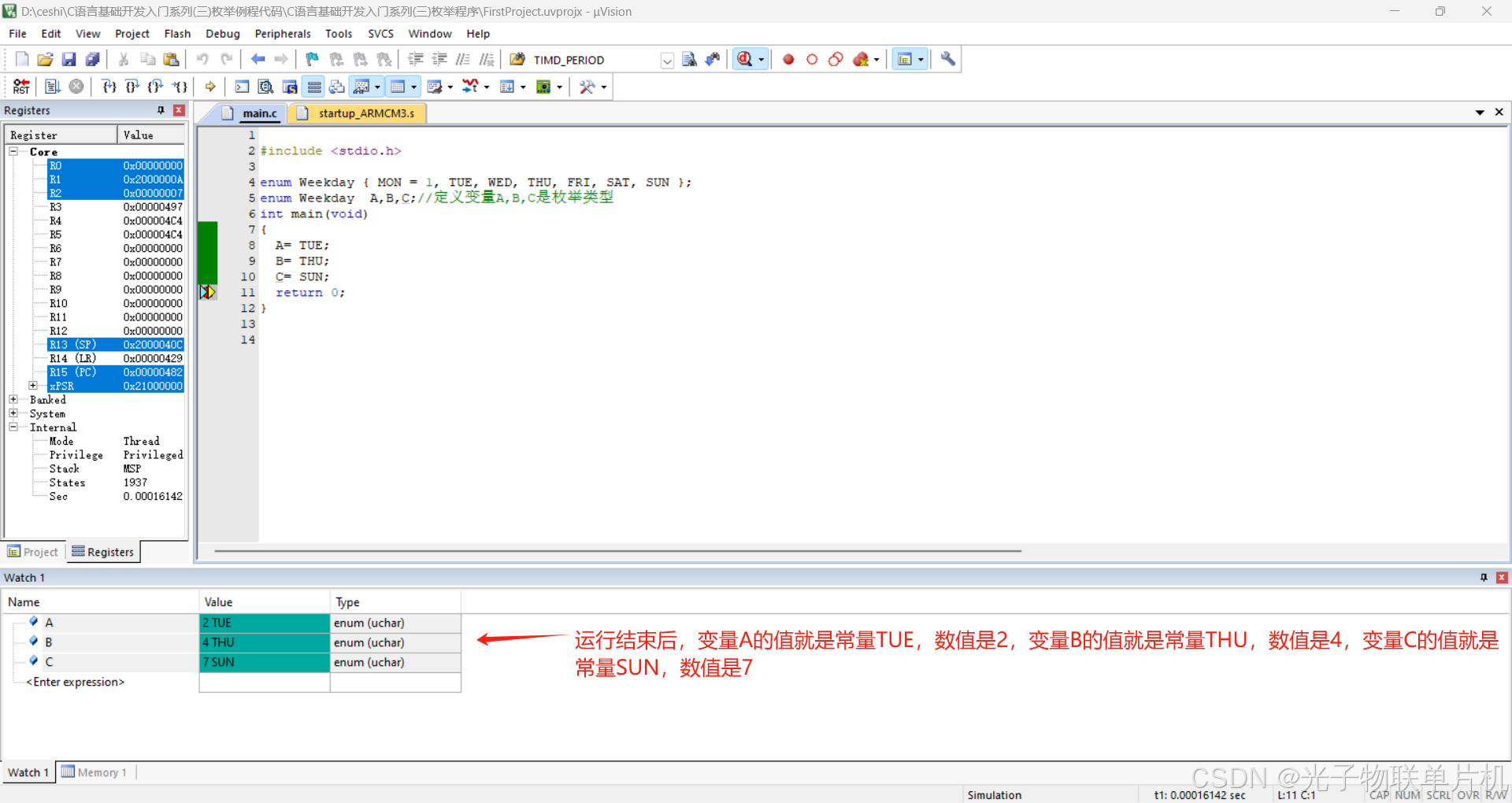1512x803 pixels.
Task: Open the Flash menu
Action: click(177, 34)
